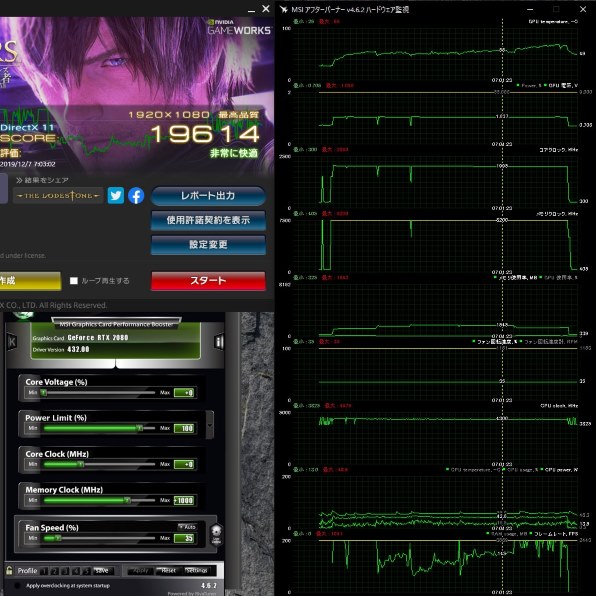Click the Afterburner Apply button
Image resolution: width=596 pixels, height=596 pixels.
point(141,571)
